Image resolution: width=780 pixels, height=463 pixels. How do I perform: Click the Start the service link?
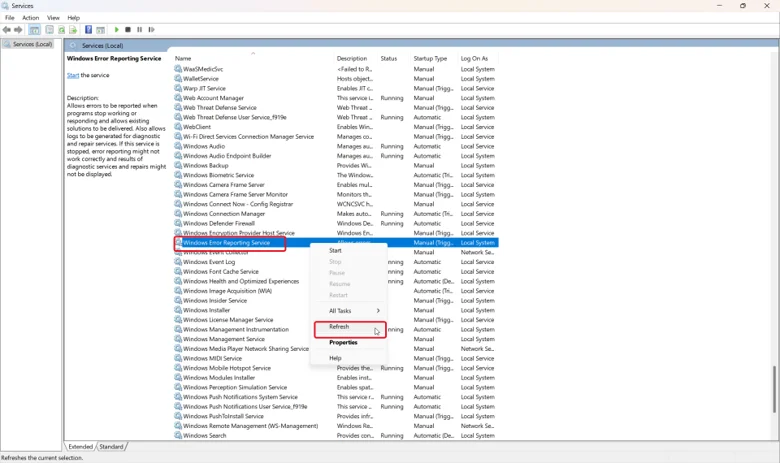(73, 75)
